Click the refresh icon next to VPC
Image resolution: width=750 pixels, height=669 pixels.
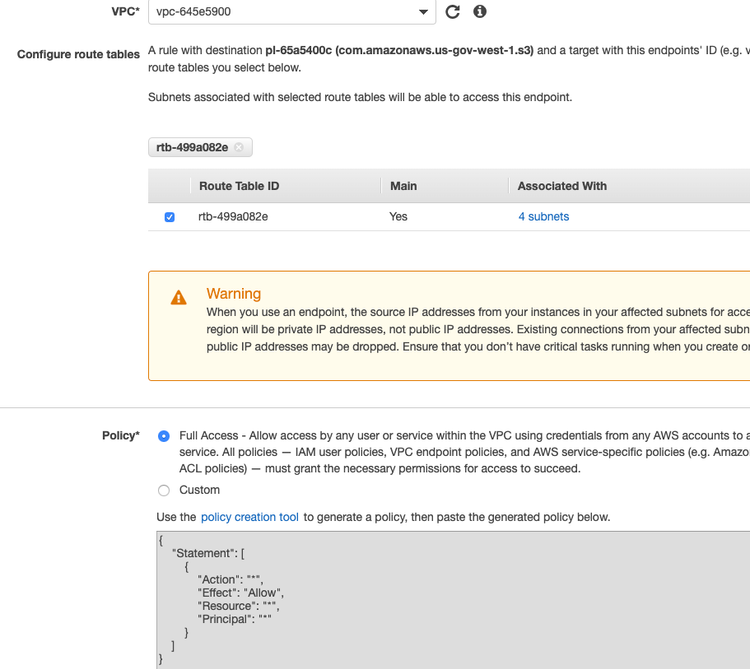tap(453, 12)
